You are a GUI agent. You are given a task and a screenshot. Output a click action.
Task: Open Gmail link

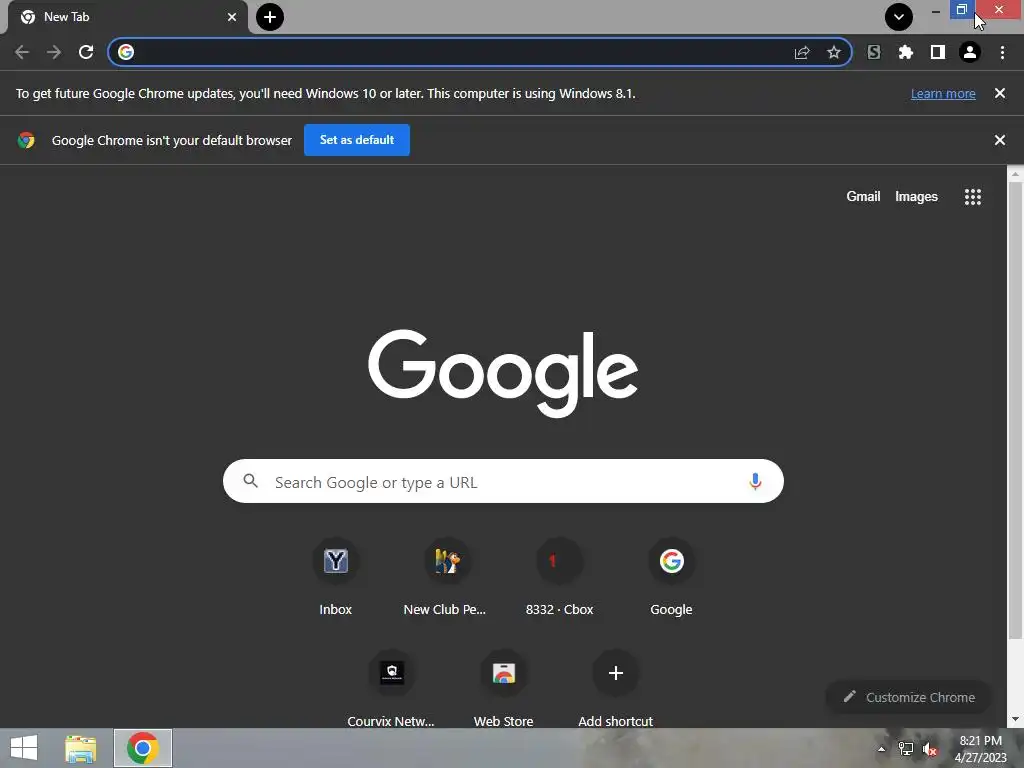pos(863,197)
